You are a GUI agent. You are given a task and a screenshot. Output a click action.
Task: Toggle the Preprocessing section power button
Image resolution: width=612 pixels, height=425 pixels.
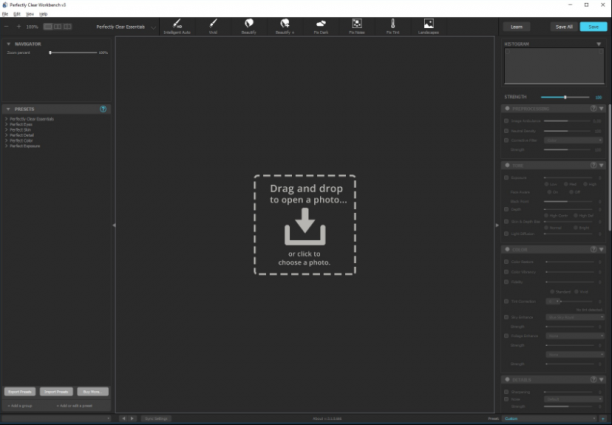coord(507,108)
